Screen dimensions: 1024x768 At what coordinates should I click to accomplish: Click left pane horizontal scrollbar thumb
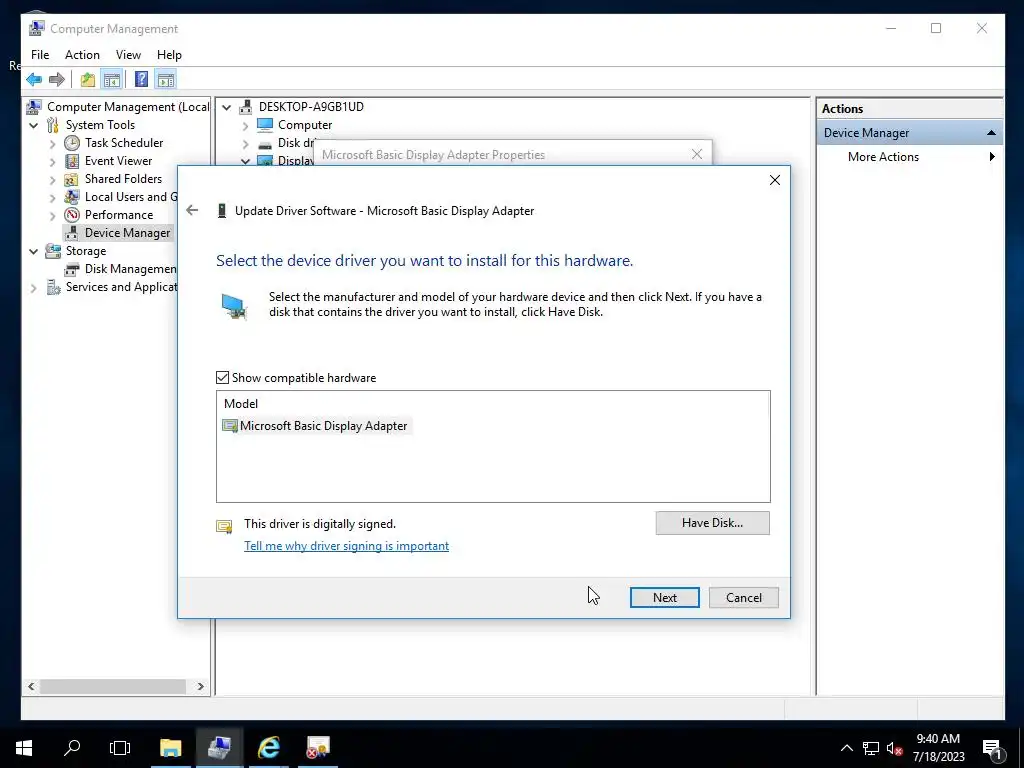pyautogui.click(x=113, y=686)
